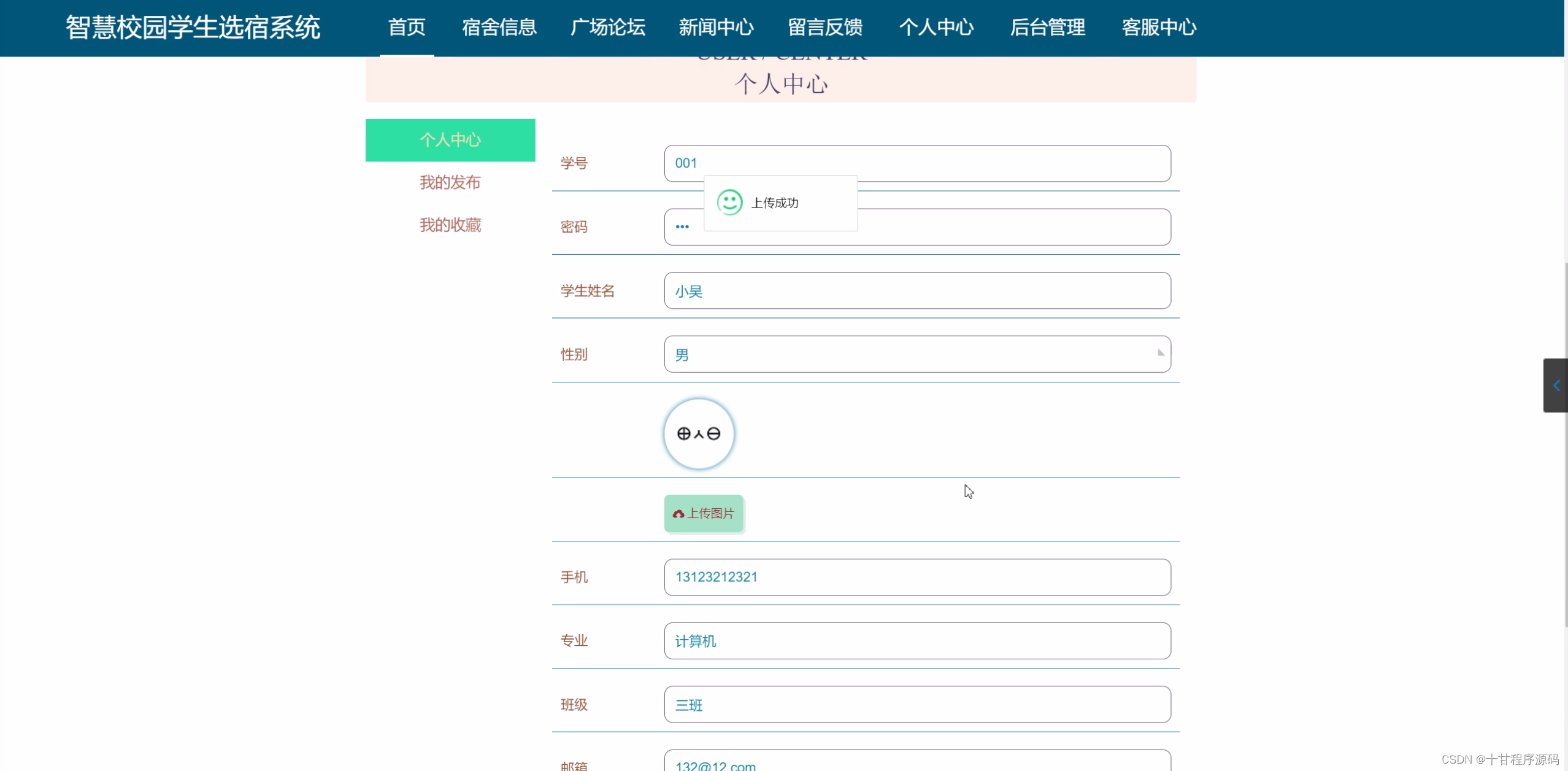Click the circular avatar placeholder image
This screenshot has width=1568, height=771.
click(x=698, y=433)
